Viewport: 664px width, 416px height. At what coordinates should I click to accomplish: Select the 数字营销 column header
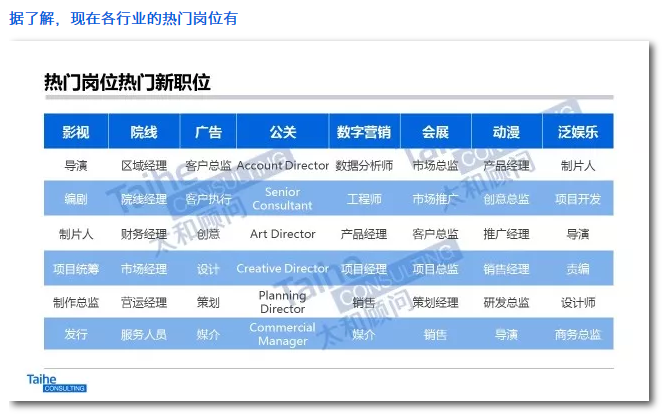pyautogui.click(x=364, y=132)
